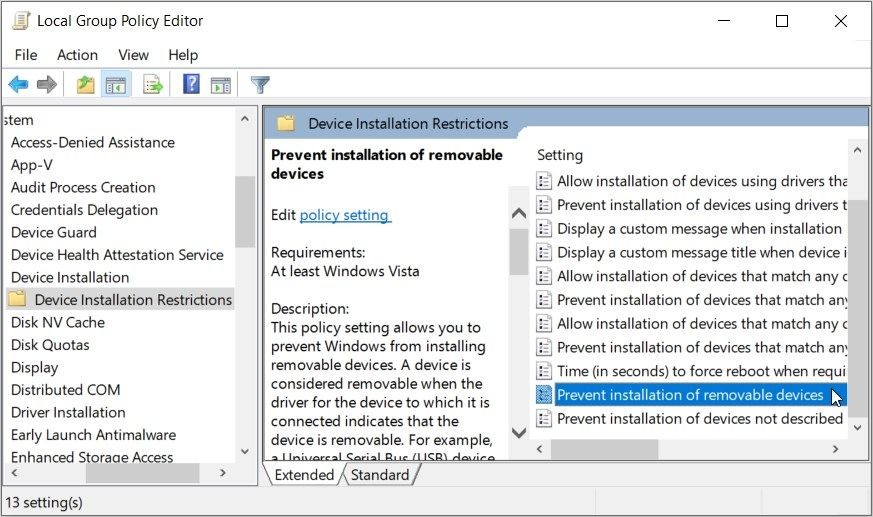Image resolution: width=873 pixels, height=517 pixels.
Task: Click the gray Forward arrow toolbar icon
Action: (47, 85)
